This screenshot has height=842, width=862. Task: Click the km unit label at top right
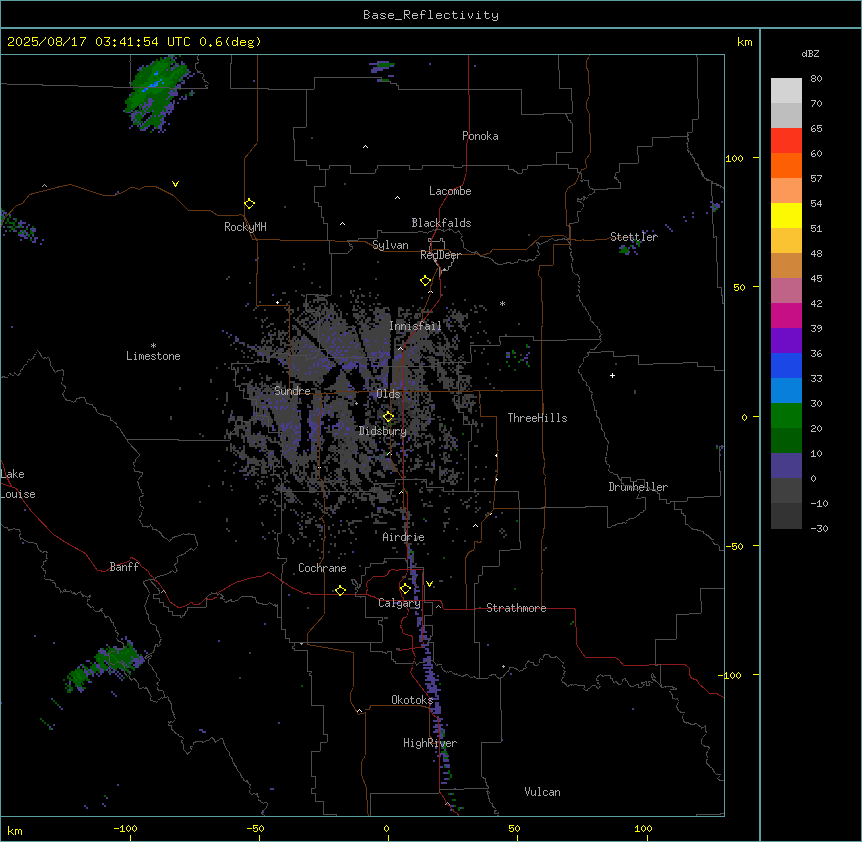pyautogui.click(x=744, y=42)
